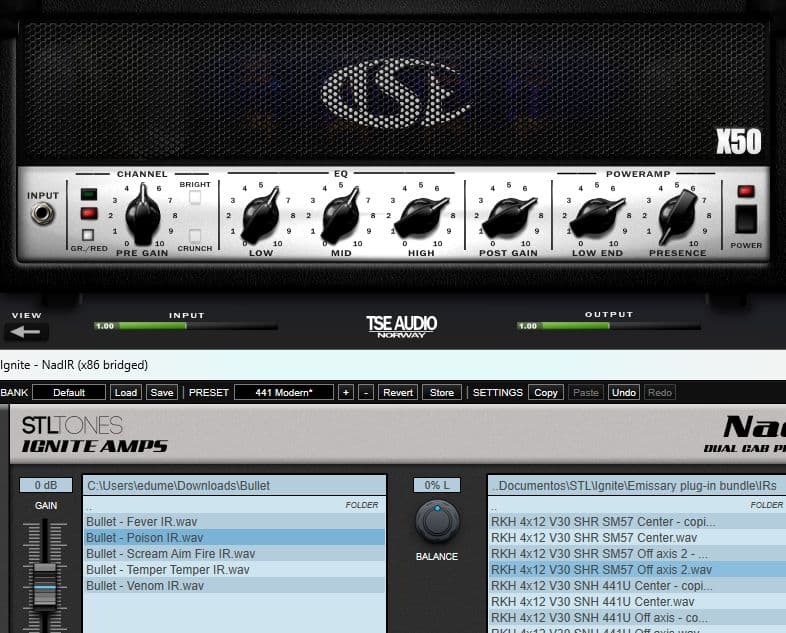Select RKH 4x12 V30 SNH 441U Off axis - co...
Viewport: 786px width, 633px height.
(x=637, y=618)
